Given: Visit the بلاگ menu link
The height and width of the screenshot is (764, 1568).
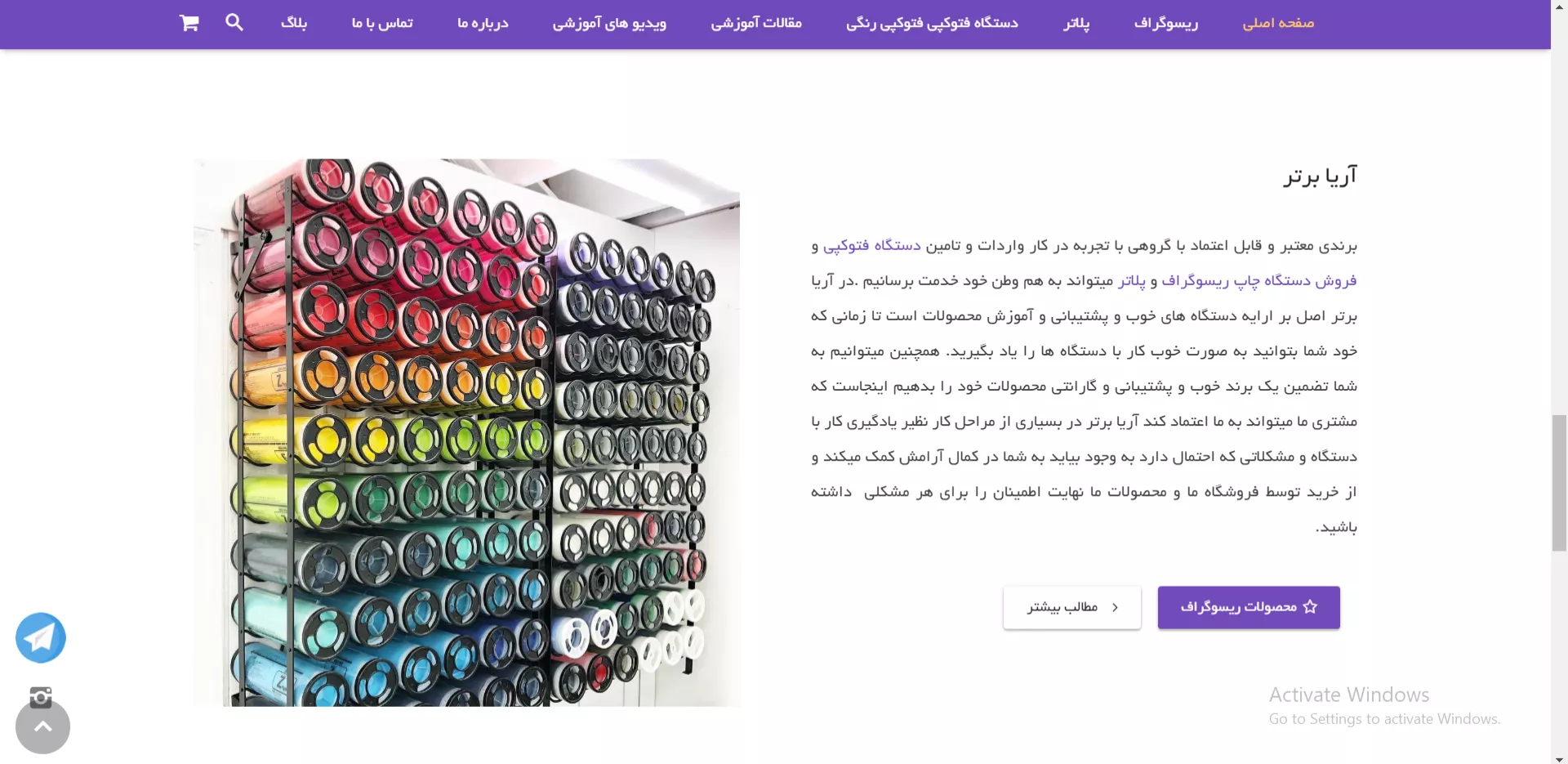Looking at the screenshot, I should pyautogui.click(x=294, y=23).
